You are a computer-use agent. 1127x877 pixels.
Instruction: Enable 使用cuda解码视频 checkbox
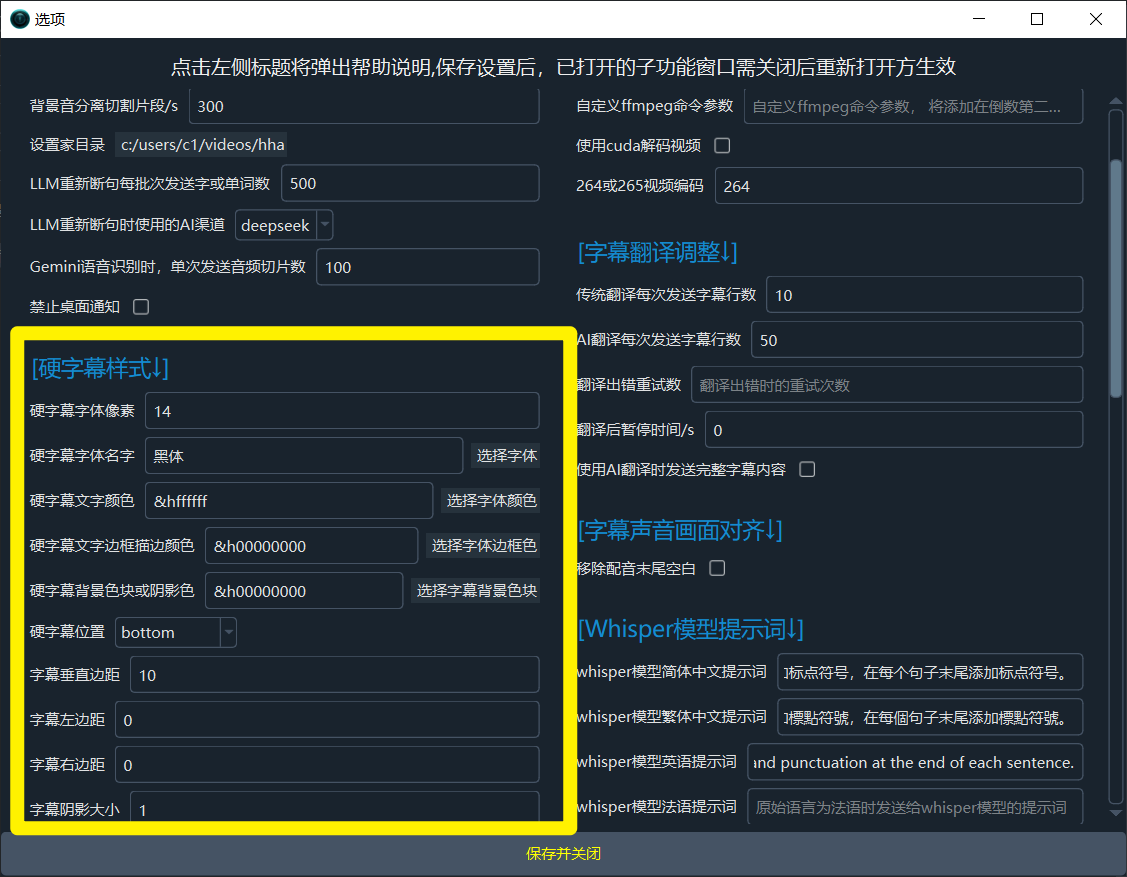(722, 146)
